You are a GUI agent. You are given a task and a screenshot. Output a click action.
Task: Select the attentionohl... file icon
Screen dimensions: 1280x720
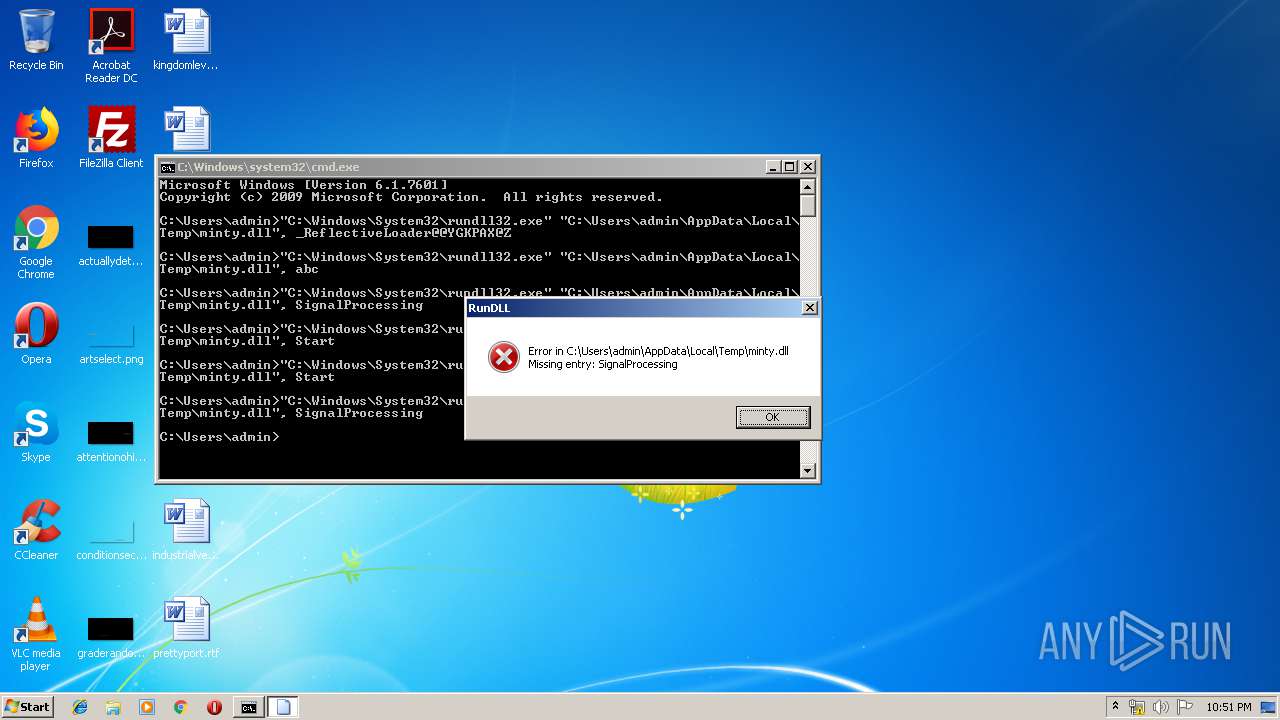(111, 442)
